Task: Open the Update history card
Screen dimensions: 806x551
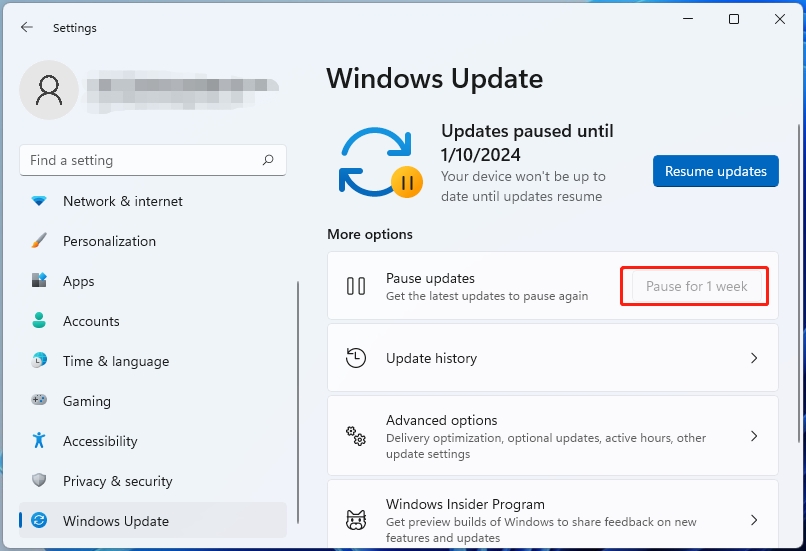Action: 553,358
